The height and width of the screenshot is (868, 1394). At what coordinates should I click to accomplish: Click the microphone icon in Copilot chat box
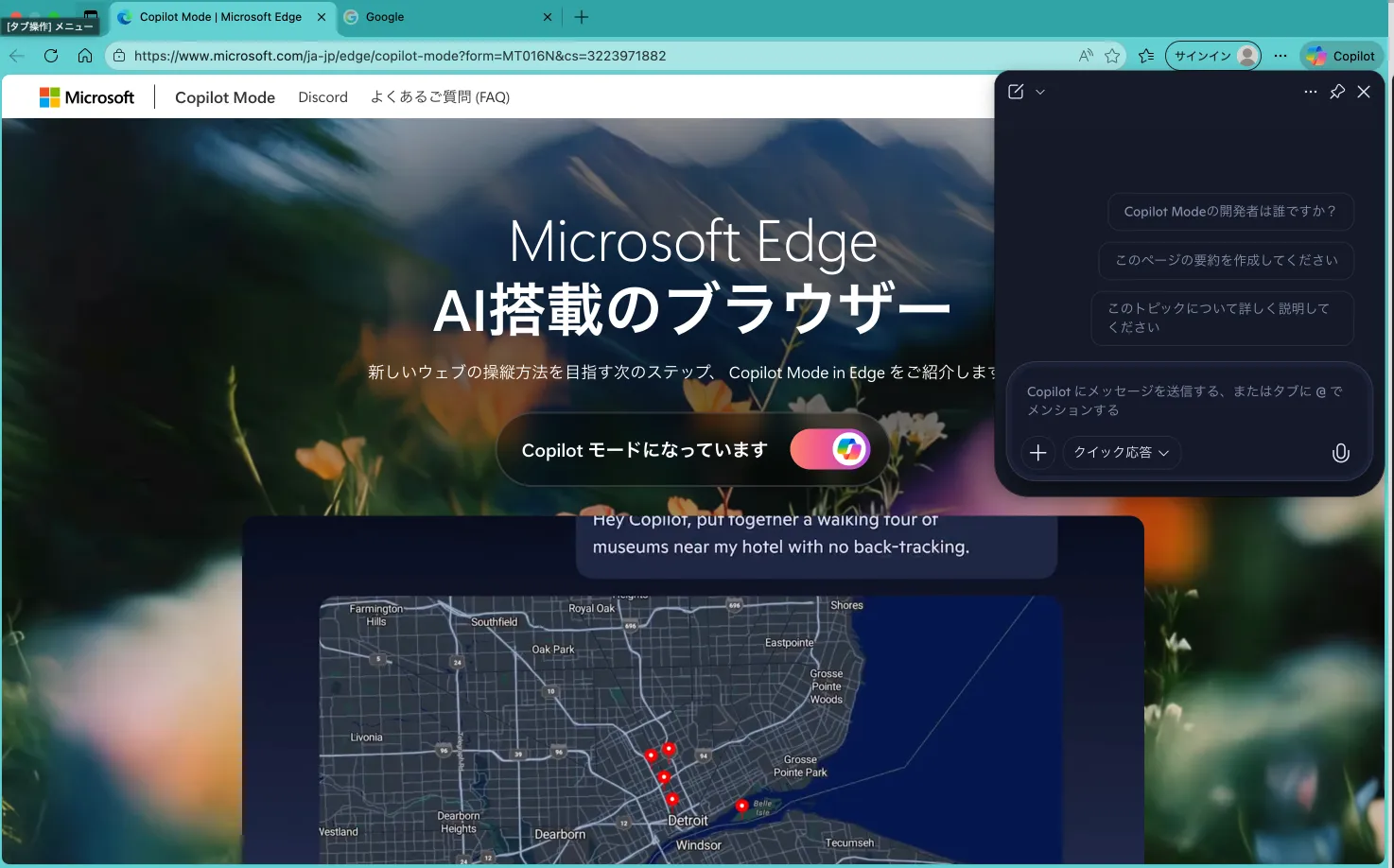tap(1340, 453)
